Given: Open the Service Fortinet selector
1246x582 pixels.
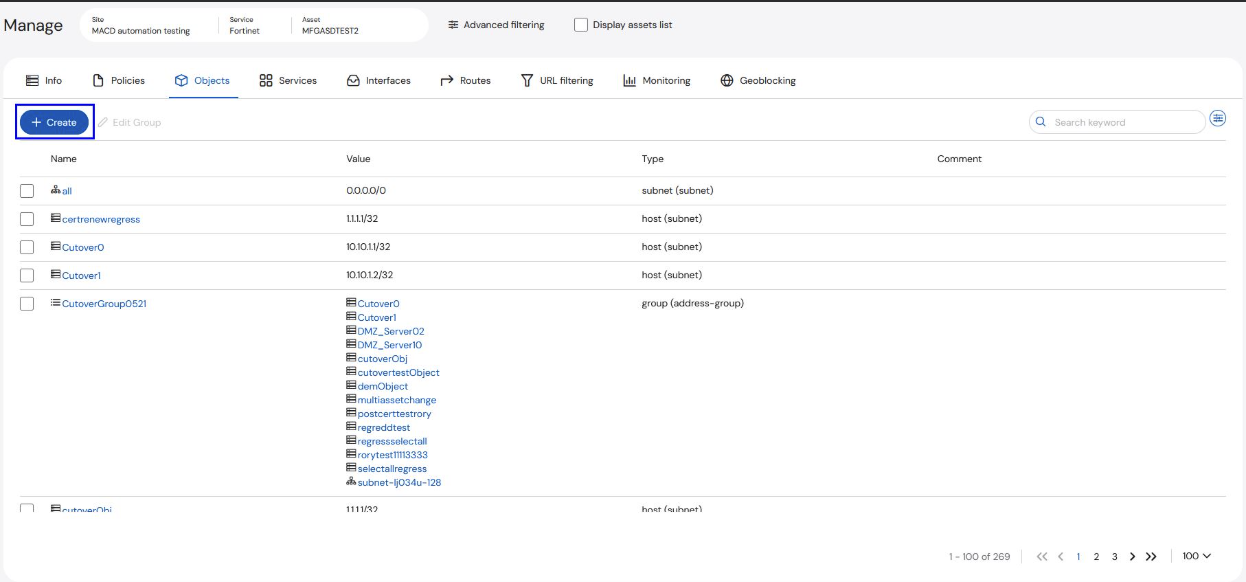Looking at the screenshot, I should coord(245,25).
